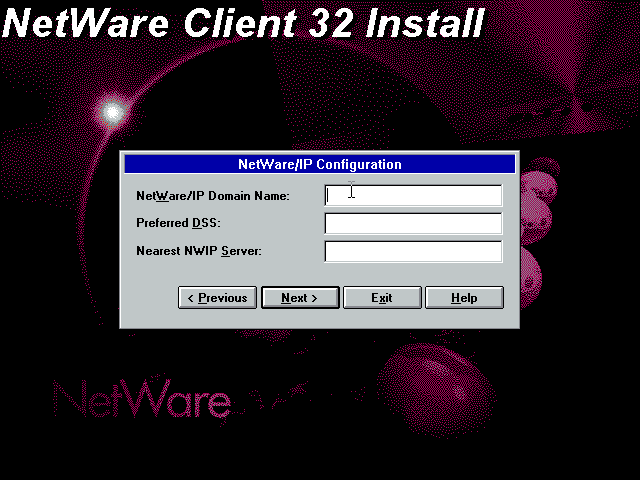Open Help for NetWare/IP Configuration
This screenshot has width=640, height=480.
(464, 298)
